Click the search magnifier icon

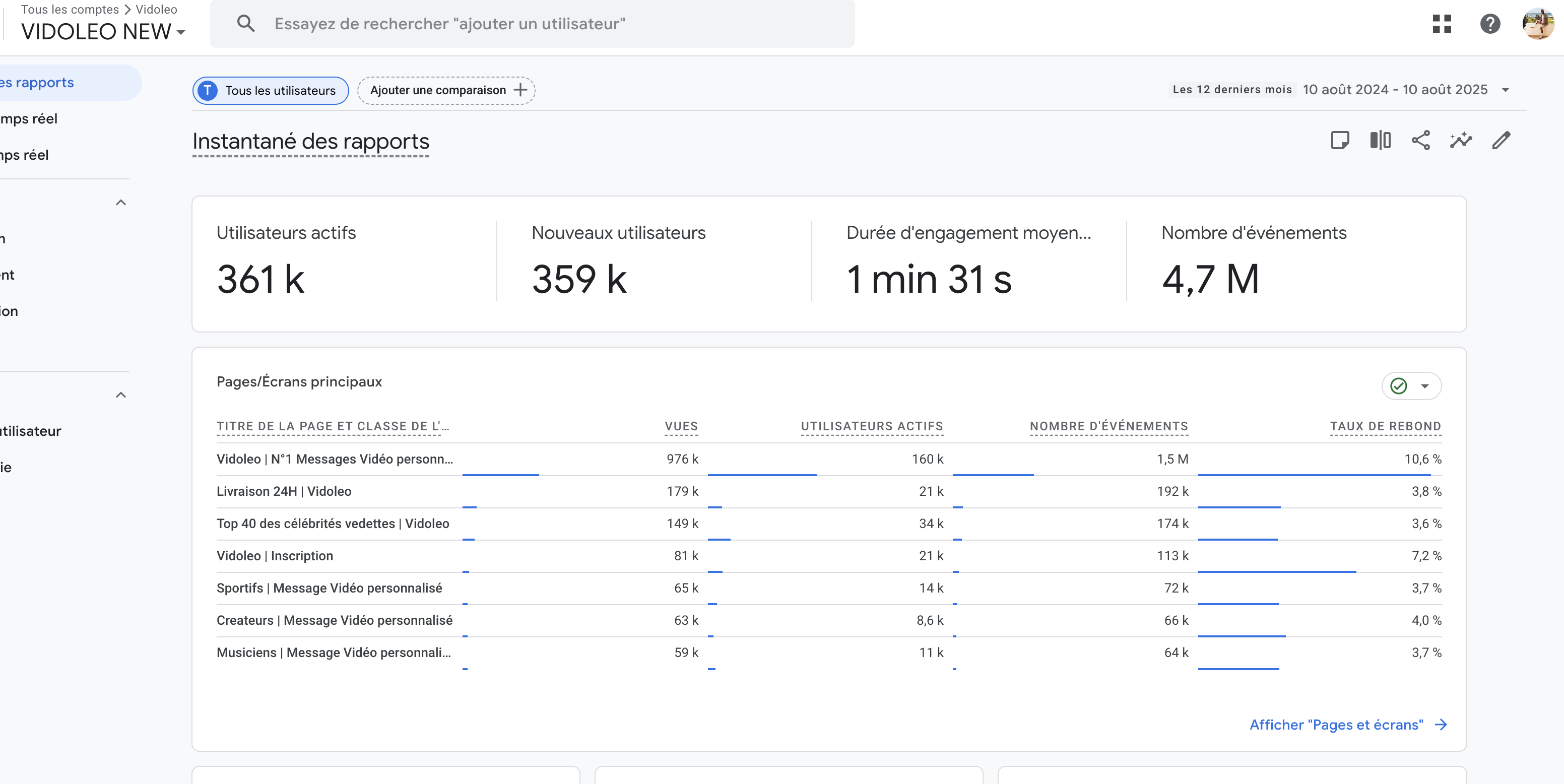(245, 24)
